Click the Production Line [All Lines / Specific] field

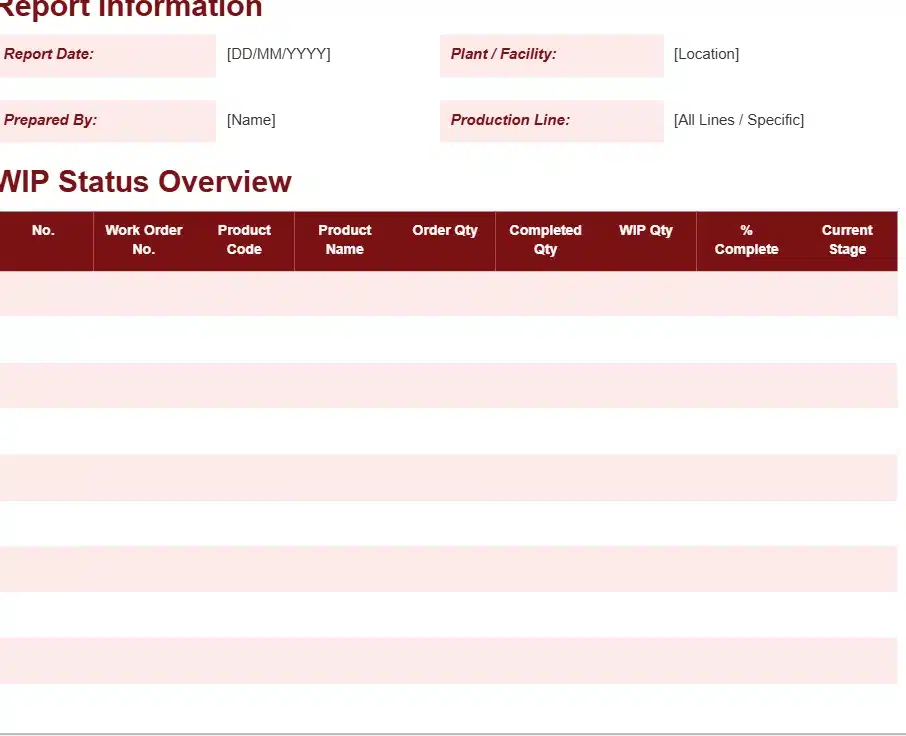coord(738,120)
